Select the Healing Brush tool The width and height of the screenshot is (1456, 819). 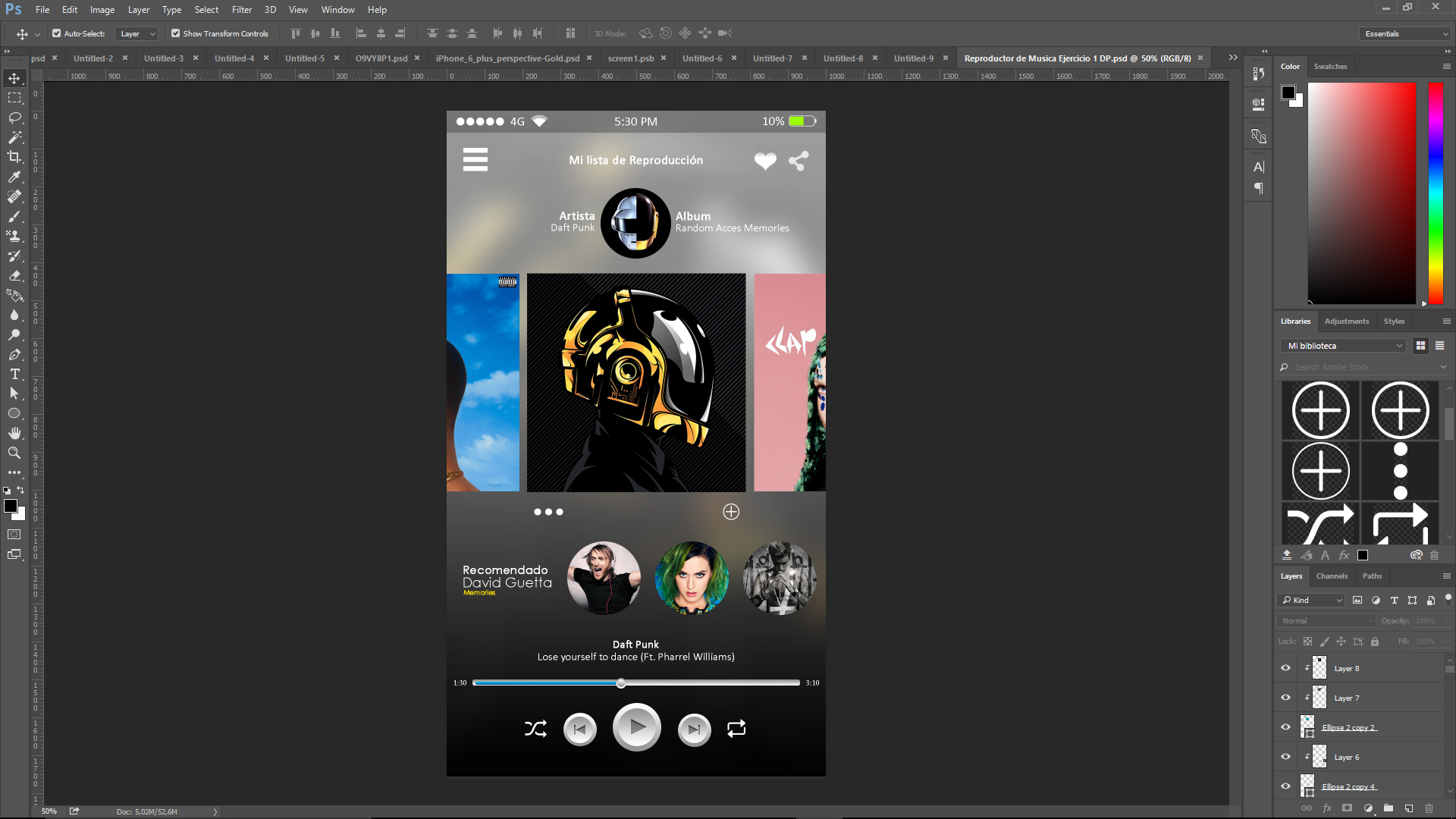click(x=14, y=196)
